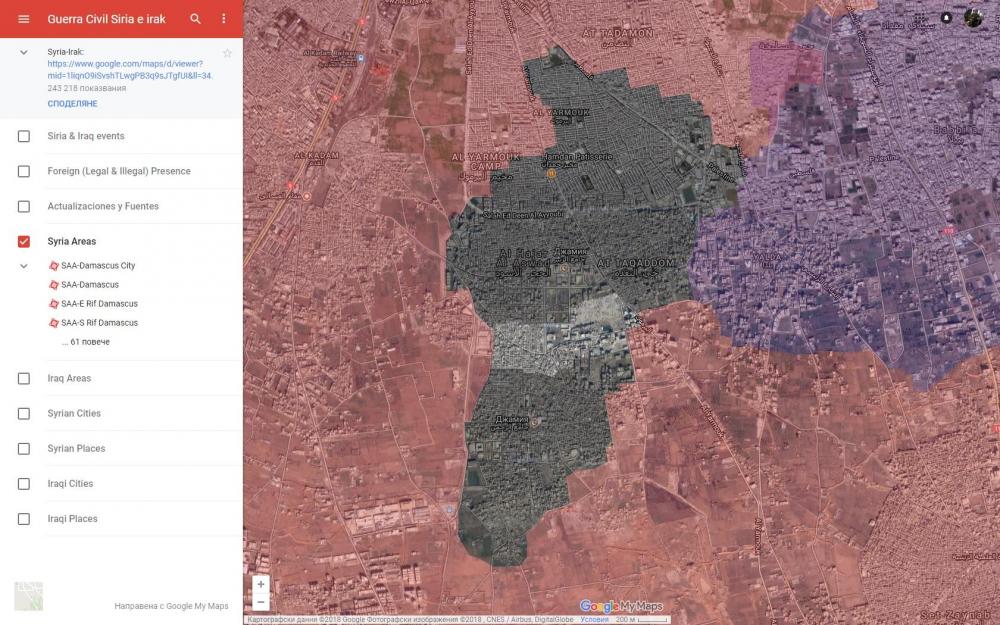Enable the Siria & Iraq events layer
Image resolution: width=1000 pixels, height=625 pixels.
[24, 136]
